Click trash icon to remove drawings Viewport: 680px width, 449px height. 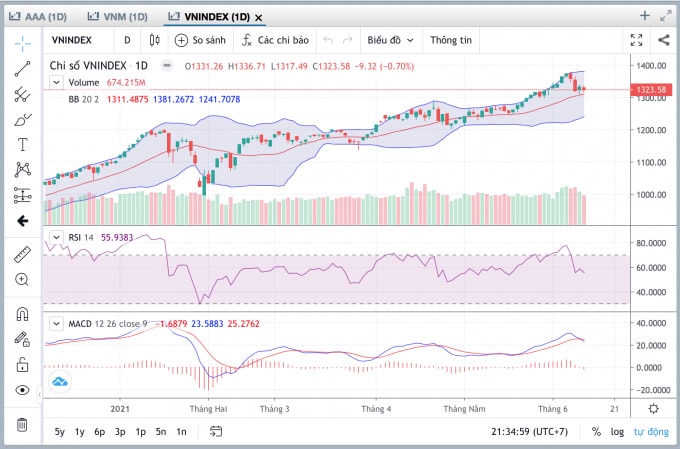point(23,424)
